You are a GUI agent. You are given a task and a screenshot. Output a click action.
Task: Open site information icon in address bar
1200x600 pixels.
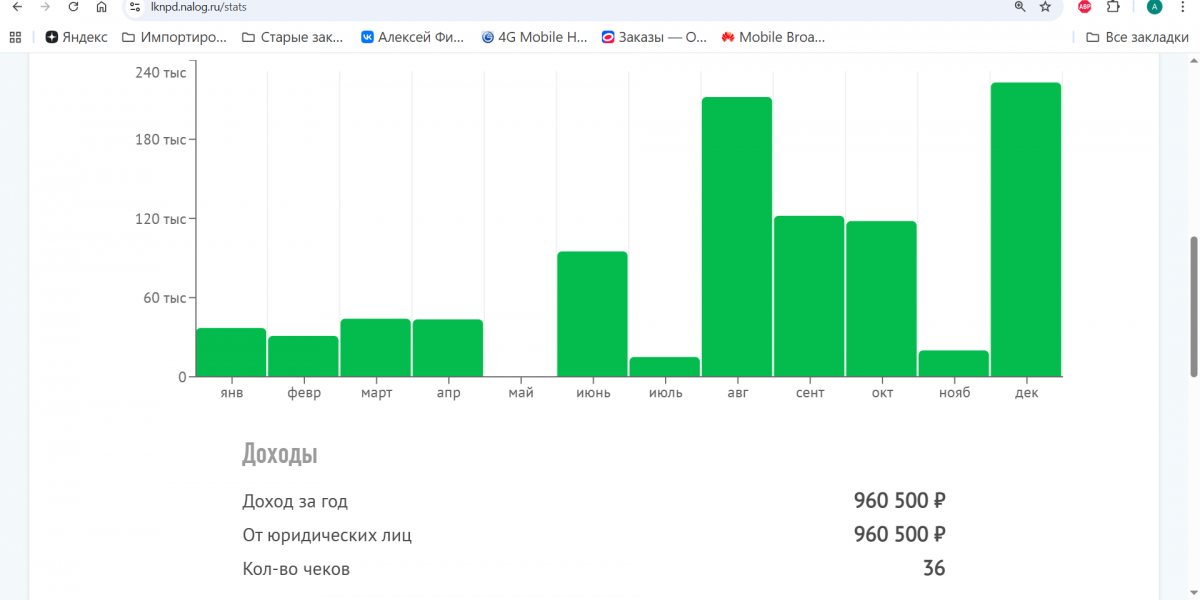coord(136,7)
